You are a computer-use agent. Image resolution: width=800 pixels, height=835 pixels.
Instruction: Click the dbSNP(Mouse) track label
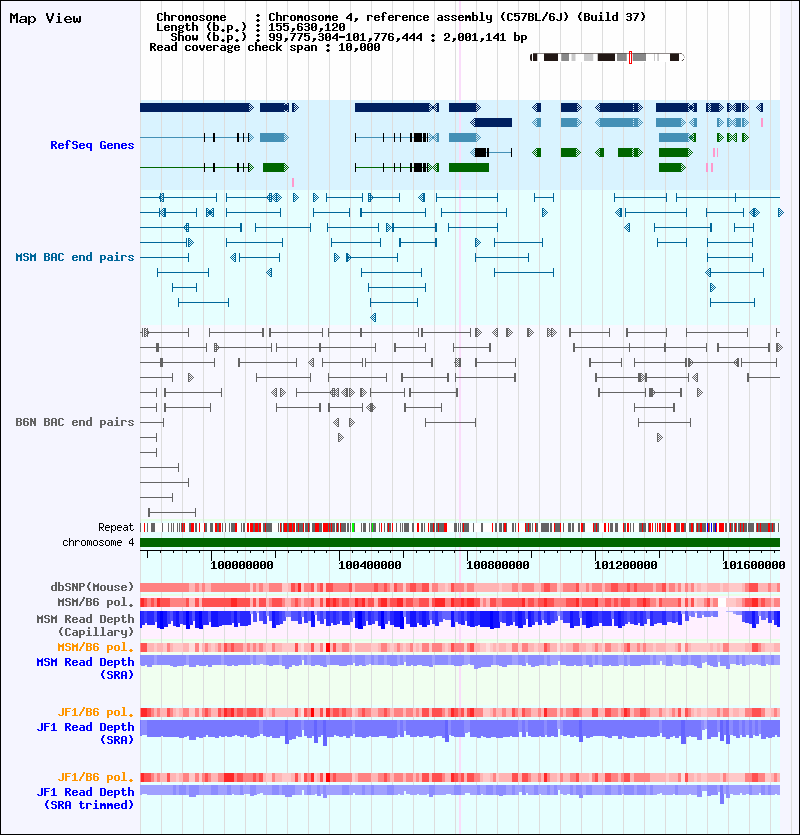[92, 587]
